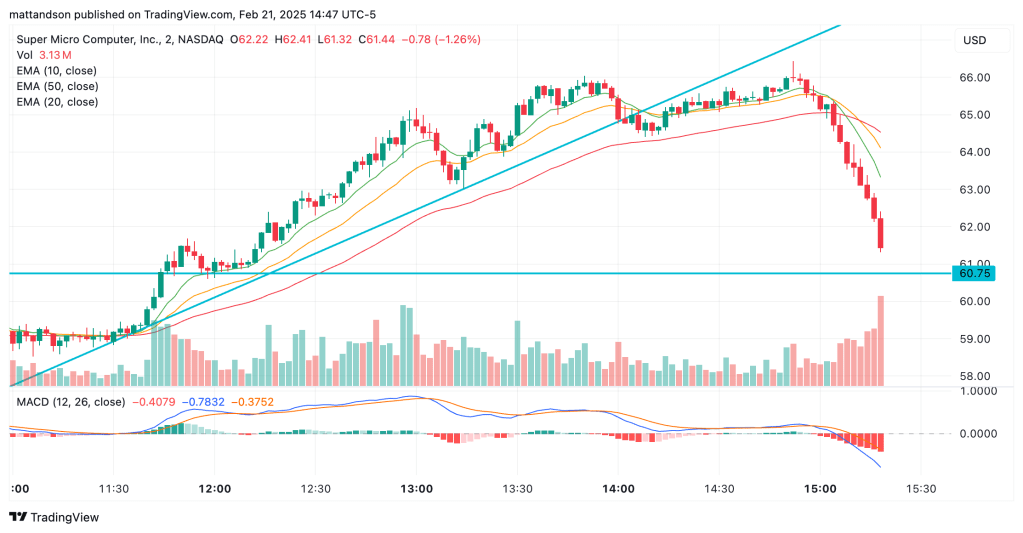Screen dimensions: 1023x533
Task: Click the 15:00 label on time axis
Action: coord(820,489)
